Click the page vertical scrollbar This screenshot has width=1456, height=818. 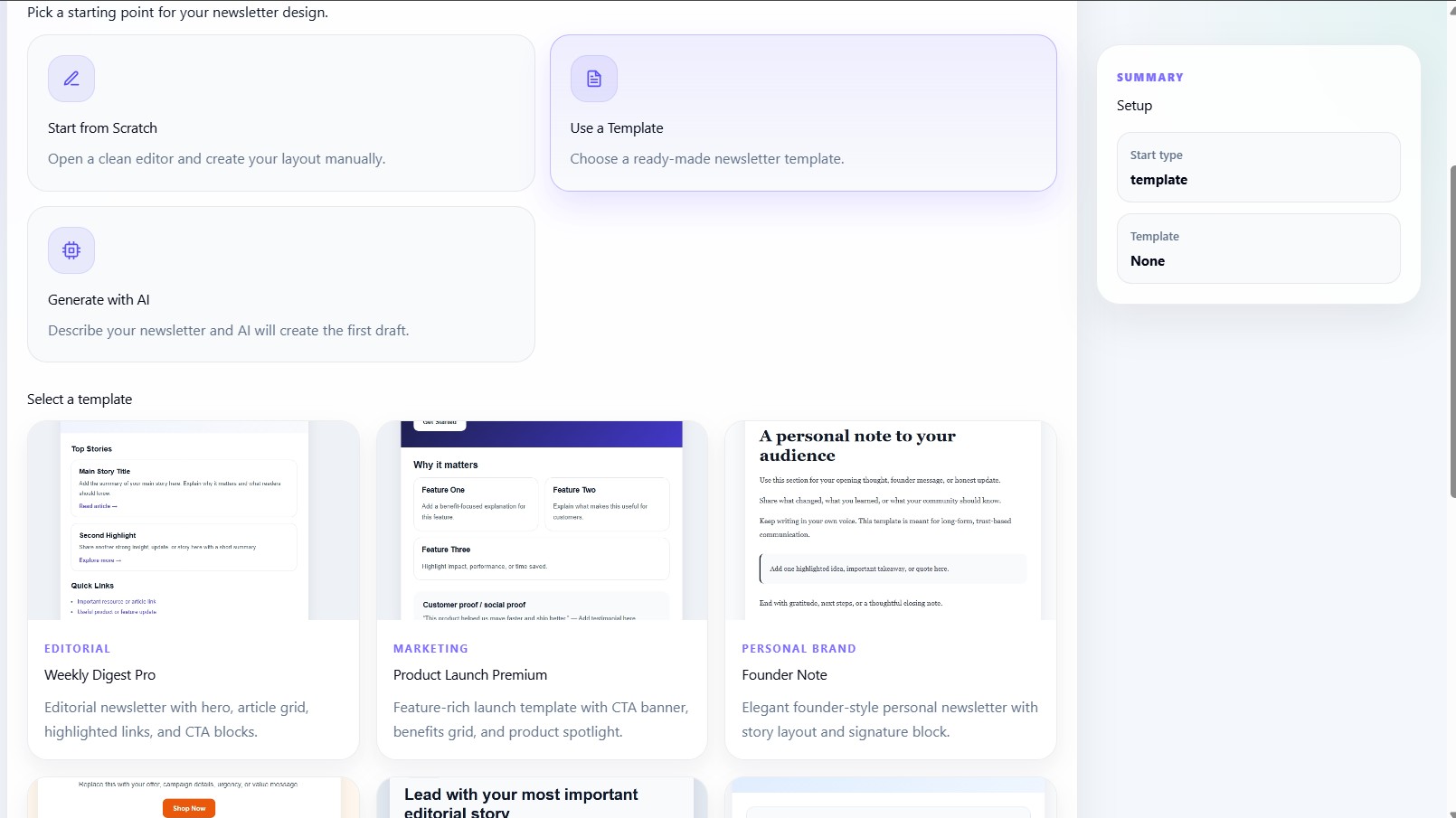[1452, 332]
